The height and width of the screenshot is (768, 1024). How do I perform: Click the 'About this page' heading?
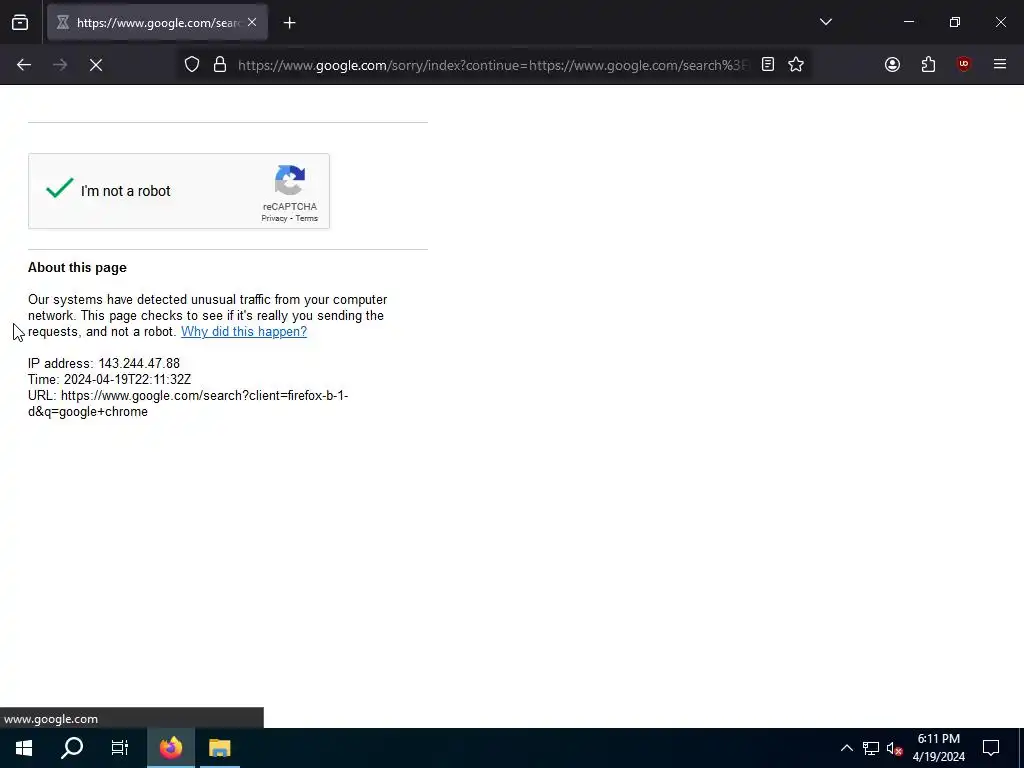point(77,268)
